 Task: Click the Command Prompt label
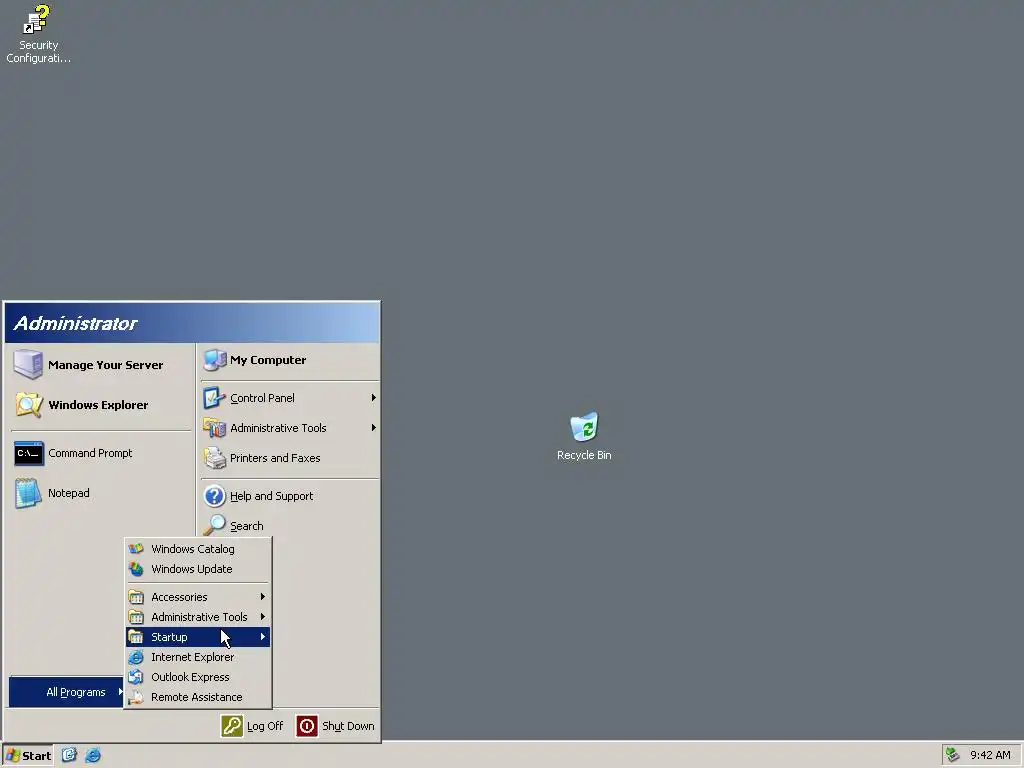90,453
